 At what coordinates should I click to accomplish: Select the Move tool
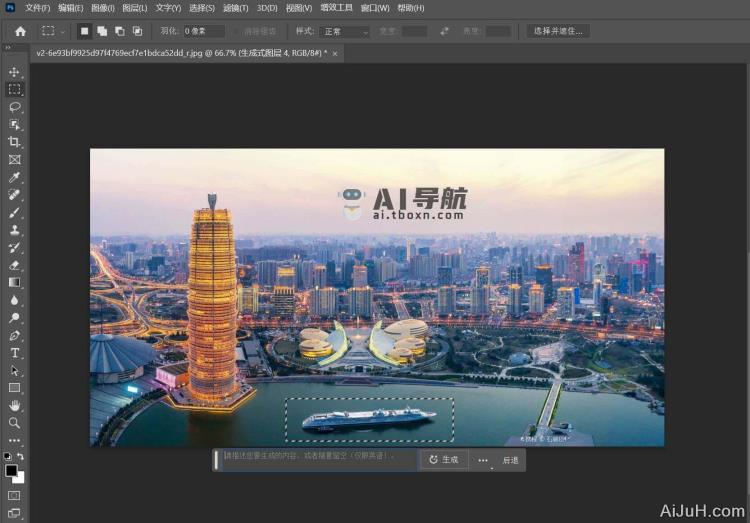click(x=14, y=72)
